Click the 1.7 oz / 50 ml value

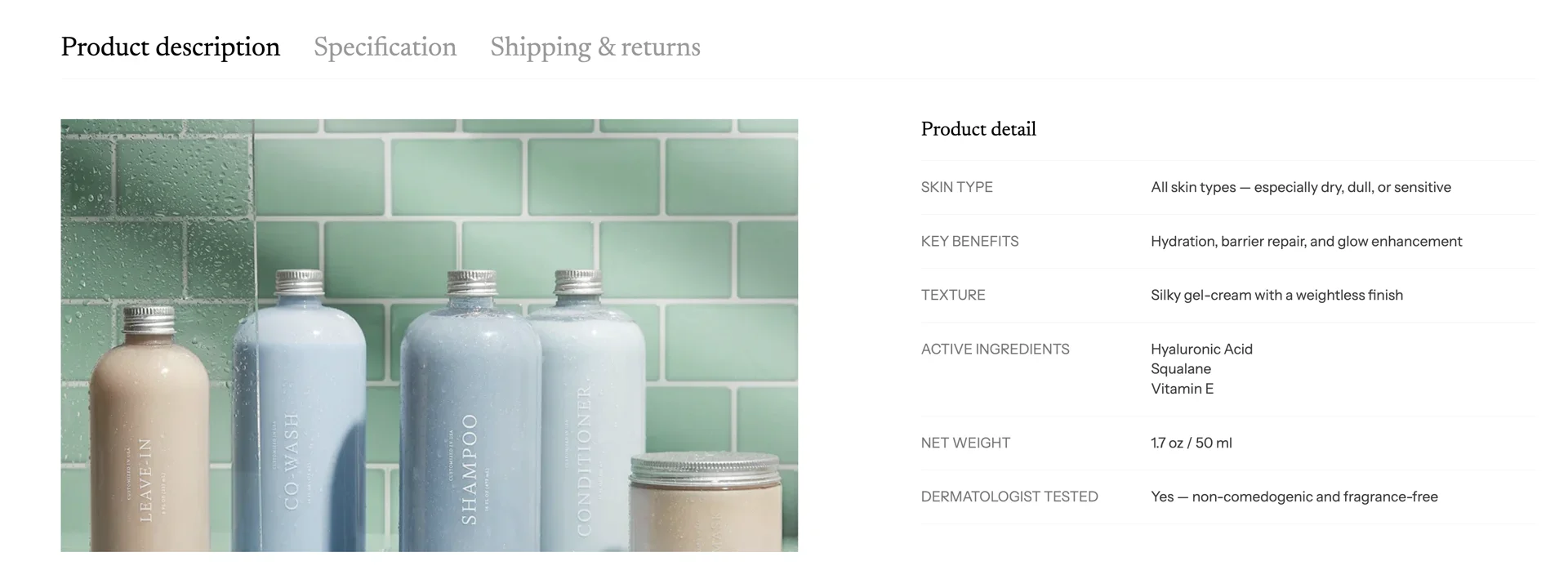coord(1191,443)
